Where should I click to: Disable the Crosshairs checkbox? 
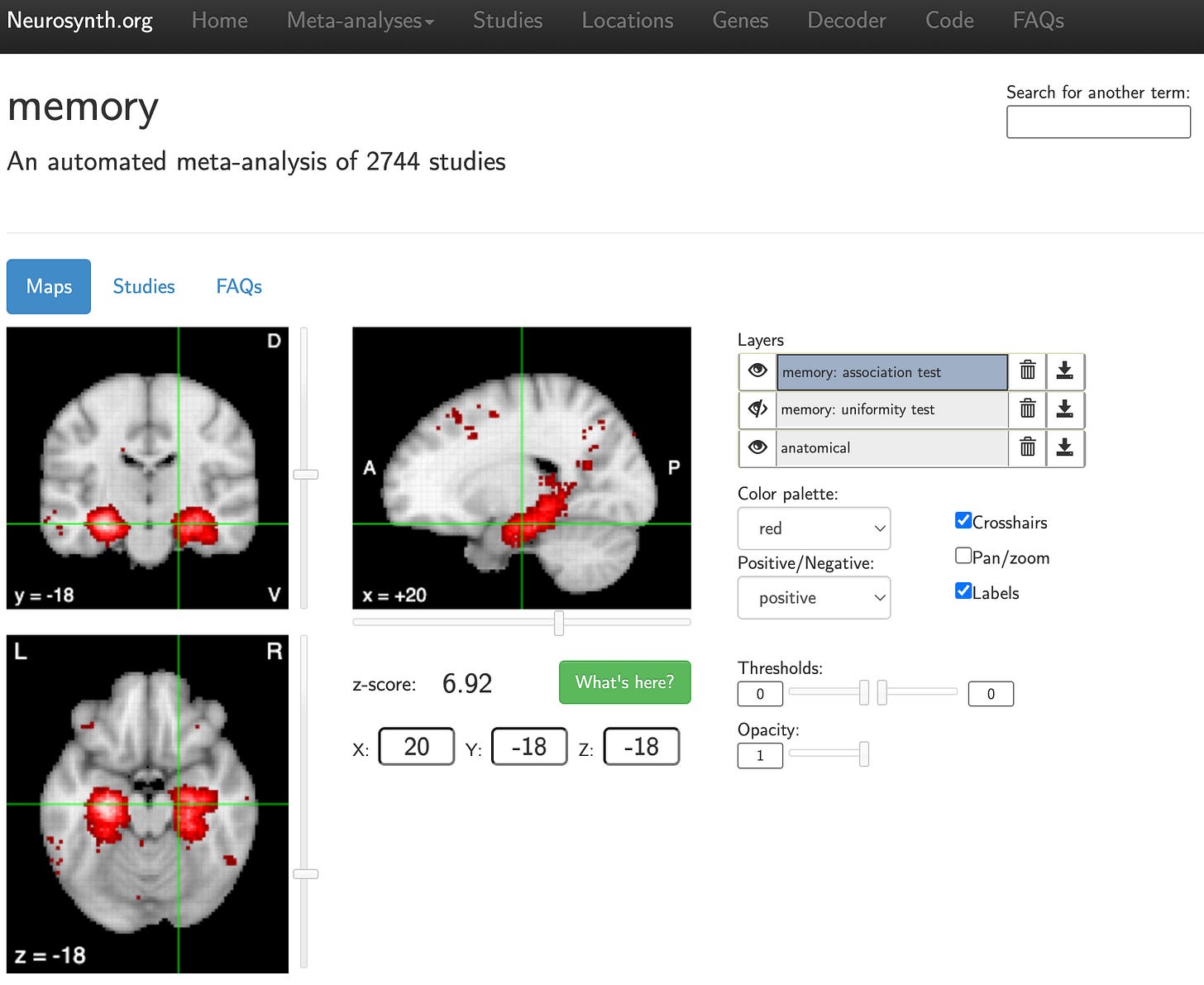pyautogui.click(x=963, y=519)
